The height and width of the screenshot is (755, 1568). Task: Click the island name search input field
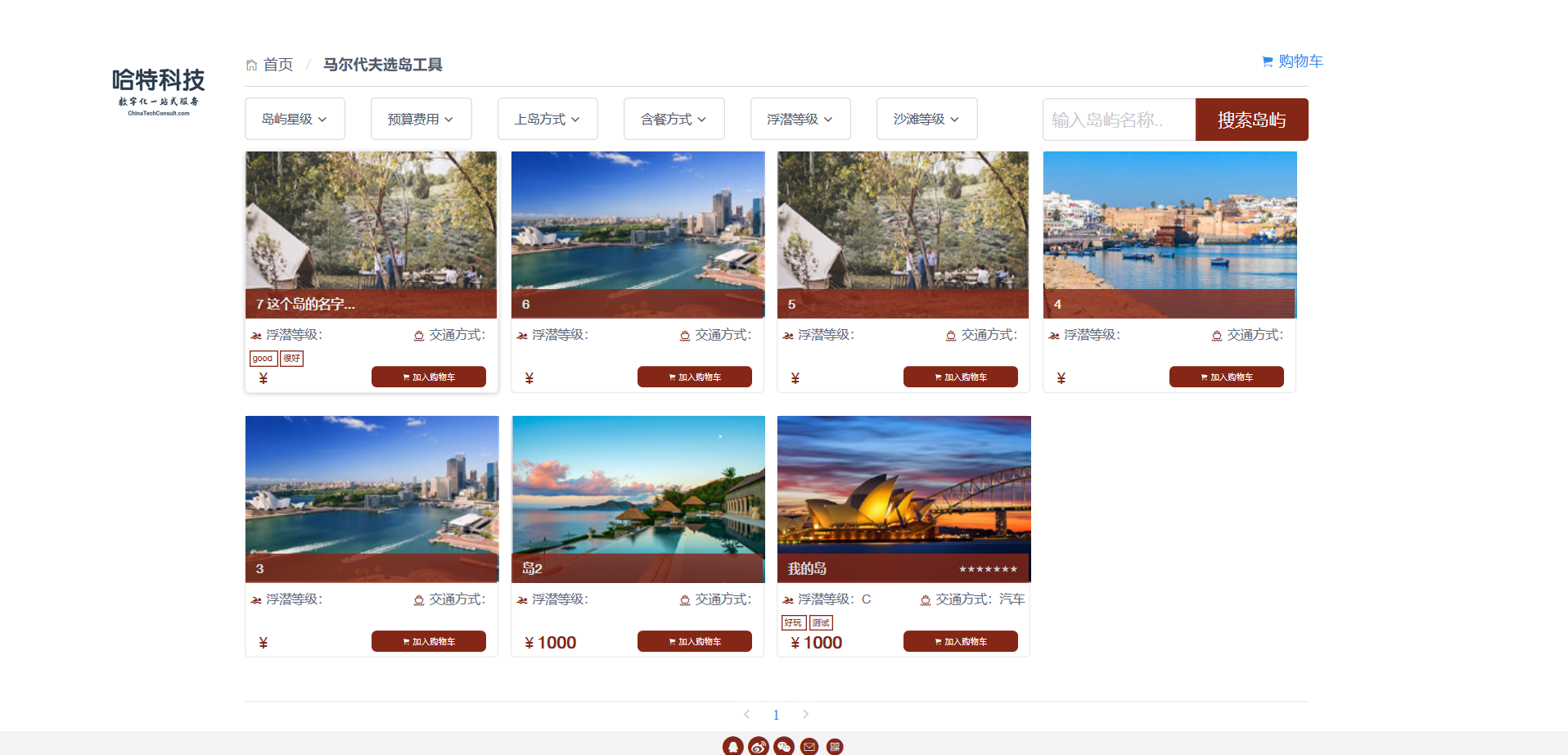(1119, 120)
